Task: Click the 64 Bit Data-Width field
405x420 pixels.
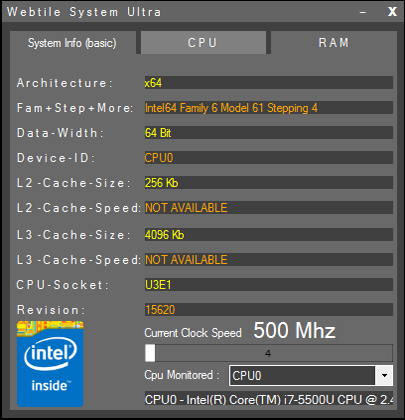Action: 269,133
